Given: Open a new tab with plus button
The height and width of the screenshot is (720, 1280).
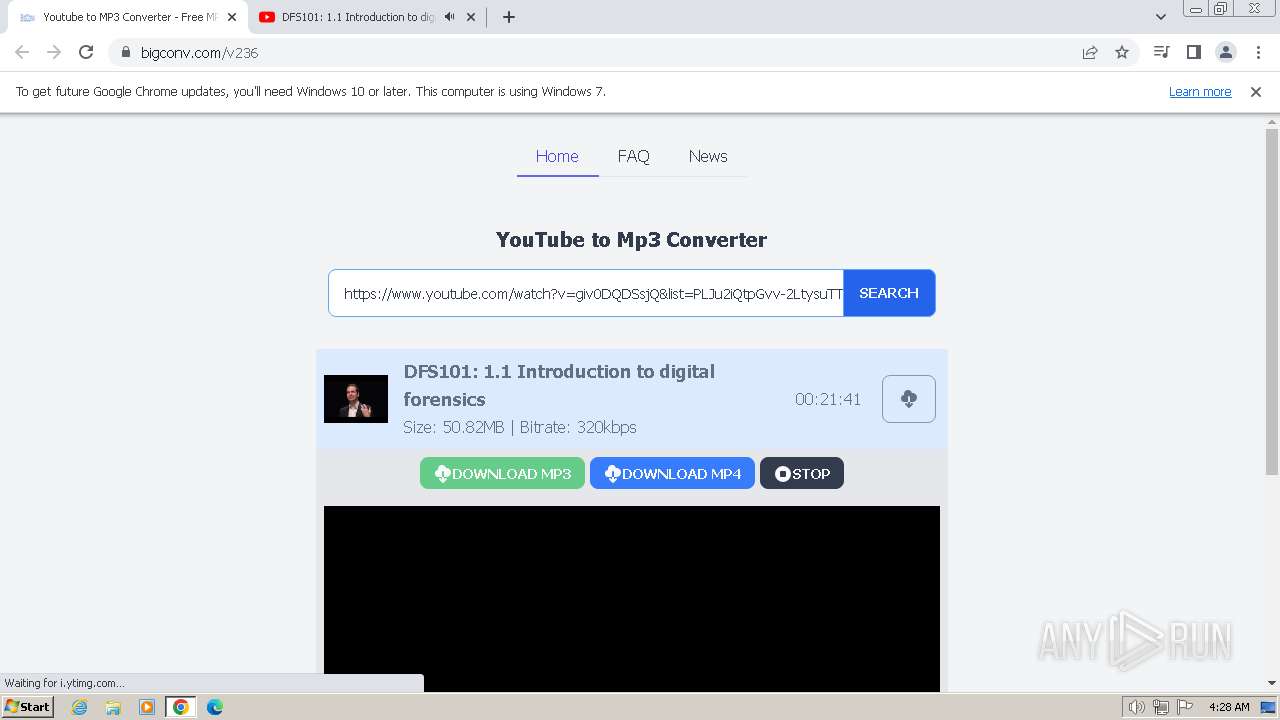Looking at the screenshot, I should [509, 17].
